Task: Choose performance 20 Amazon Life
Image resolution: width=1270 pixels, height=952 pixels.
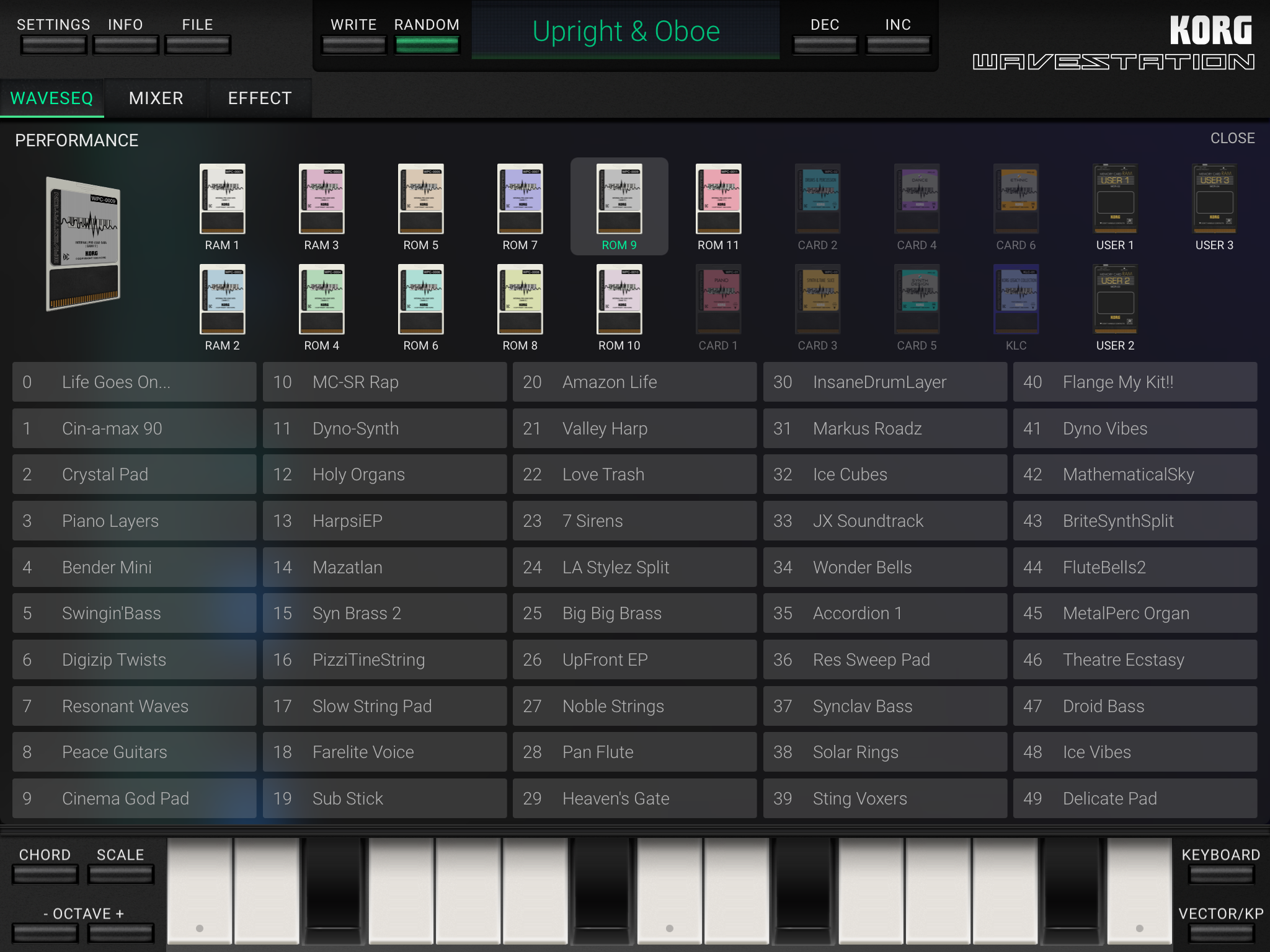Action: click(x=634, y=382)
